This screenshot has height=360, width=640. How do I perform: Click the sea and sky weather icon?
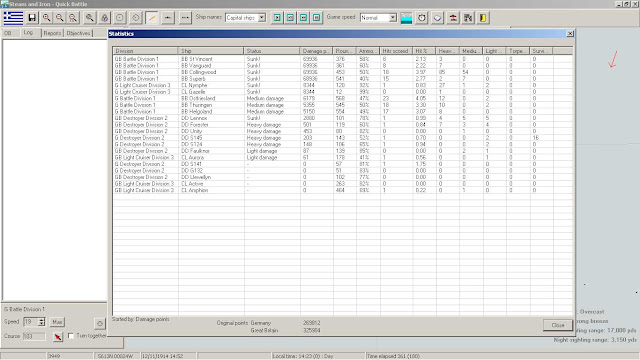[x=407, y=18]
